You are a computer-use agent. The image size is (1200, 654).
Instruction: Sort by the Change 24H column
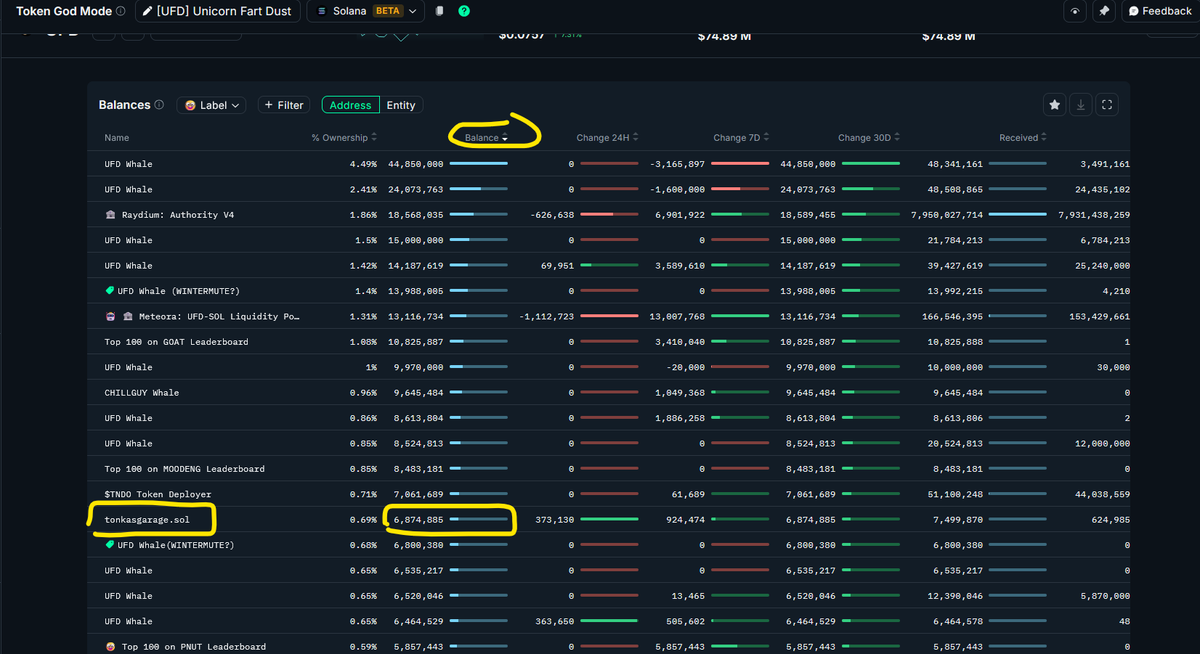tap(607, 137)
